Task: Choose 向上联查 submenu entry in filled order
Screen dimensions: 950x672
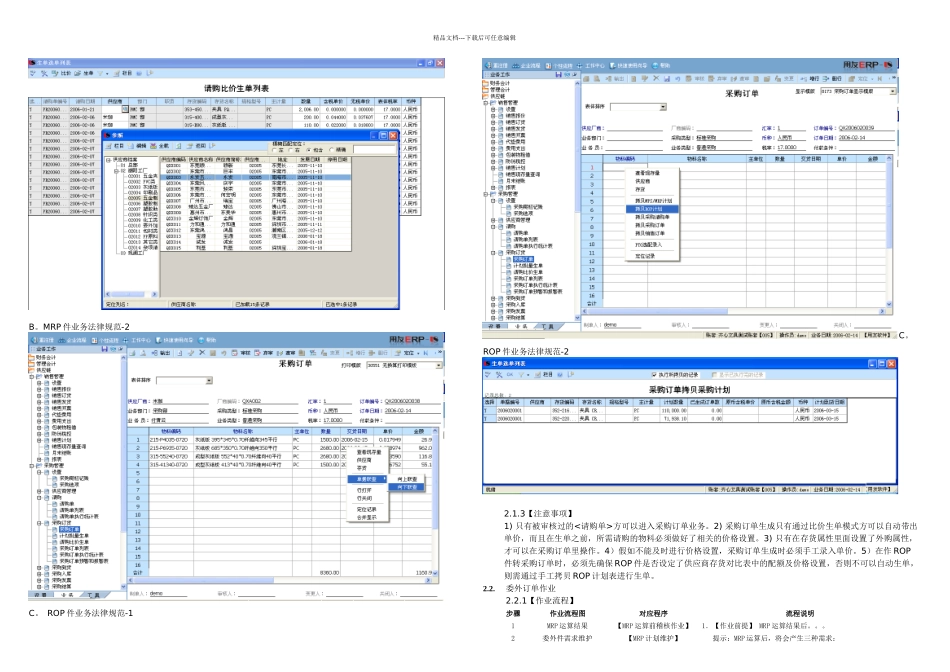Action: (407, 479)
